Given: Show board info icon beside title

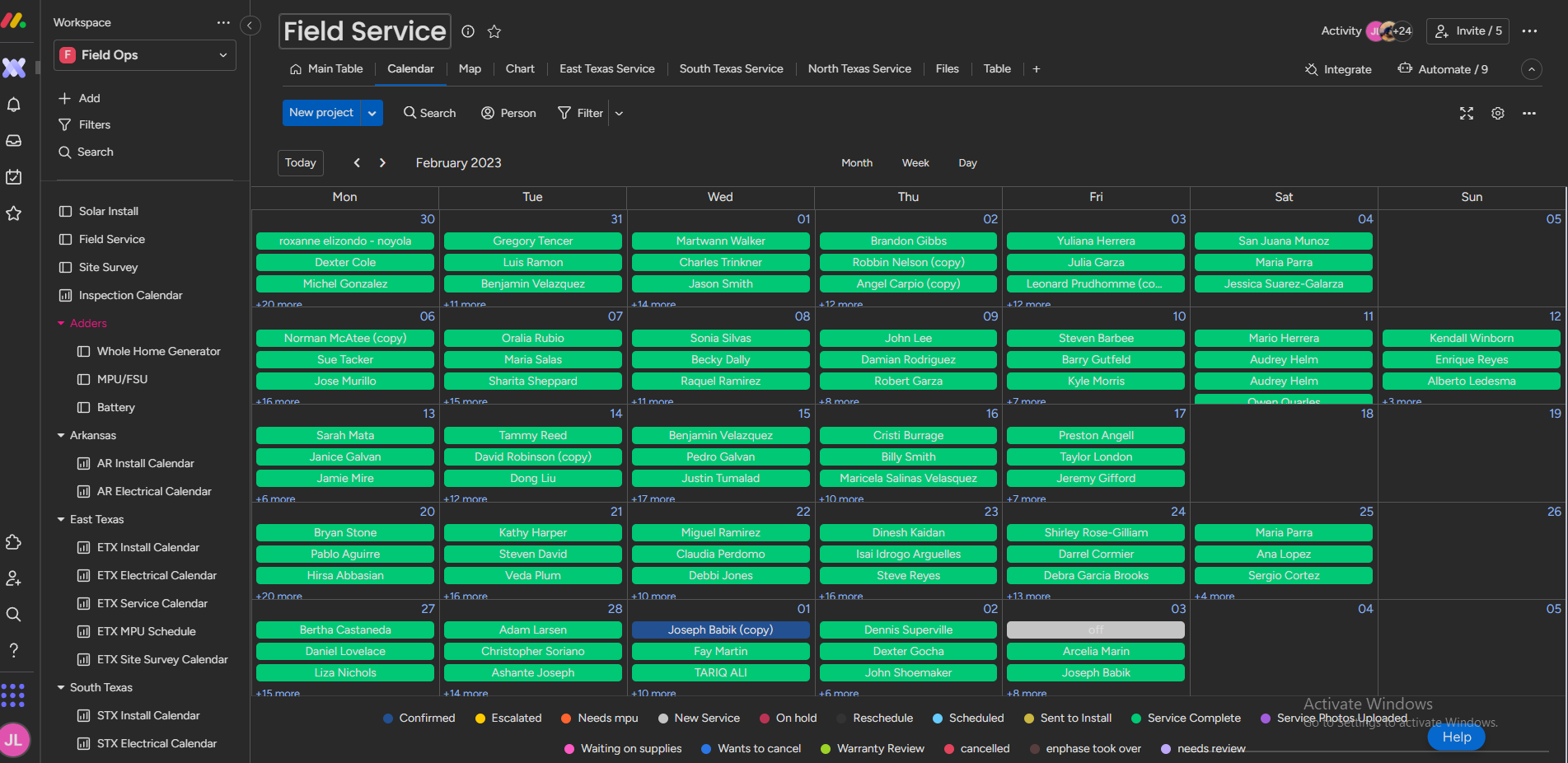Looking at the screenshot, I should click(x=468, y=31).
